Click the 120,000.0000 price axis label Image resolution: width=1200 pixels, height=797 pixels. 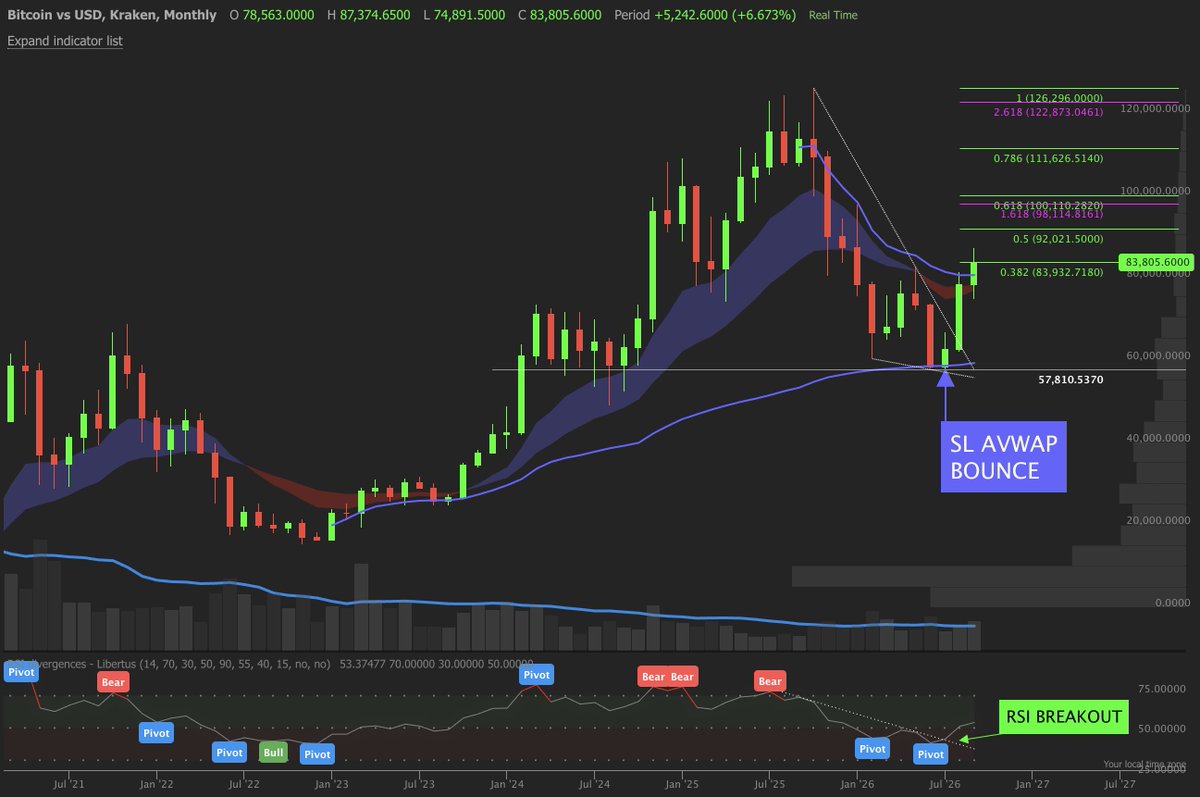tap(1157, 108)
